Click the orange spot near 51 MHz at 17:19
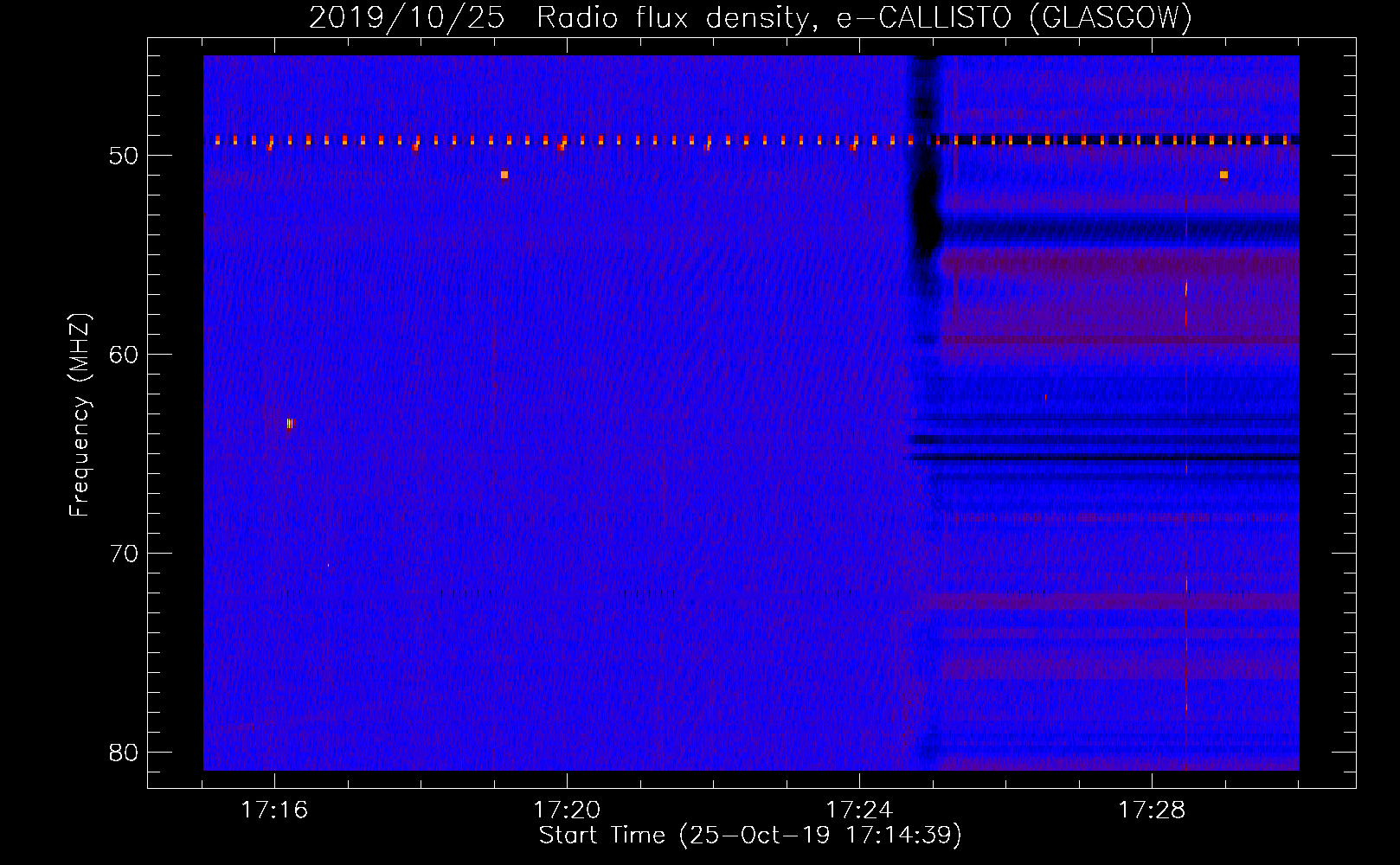Image resolution: width=1400 pixels, height=865 pixels. (x=504, y=175)
